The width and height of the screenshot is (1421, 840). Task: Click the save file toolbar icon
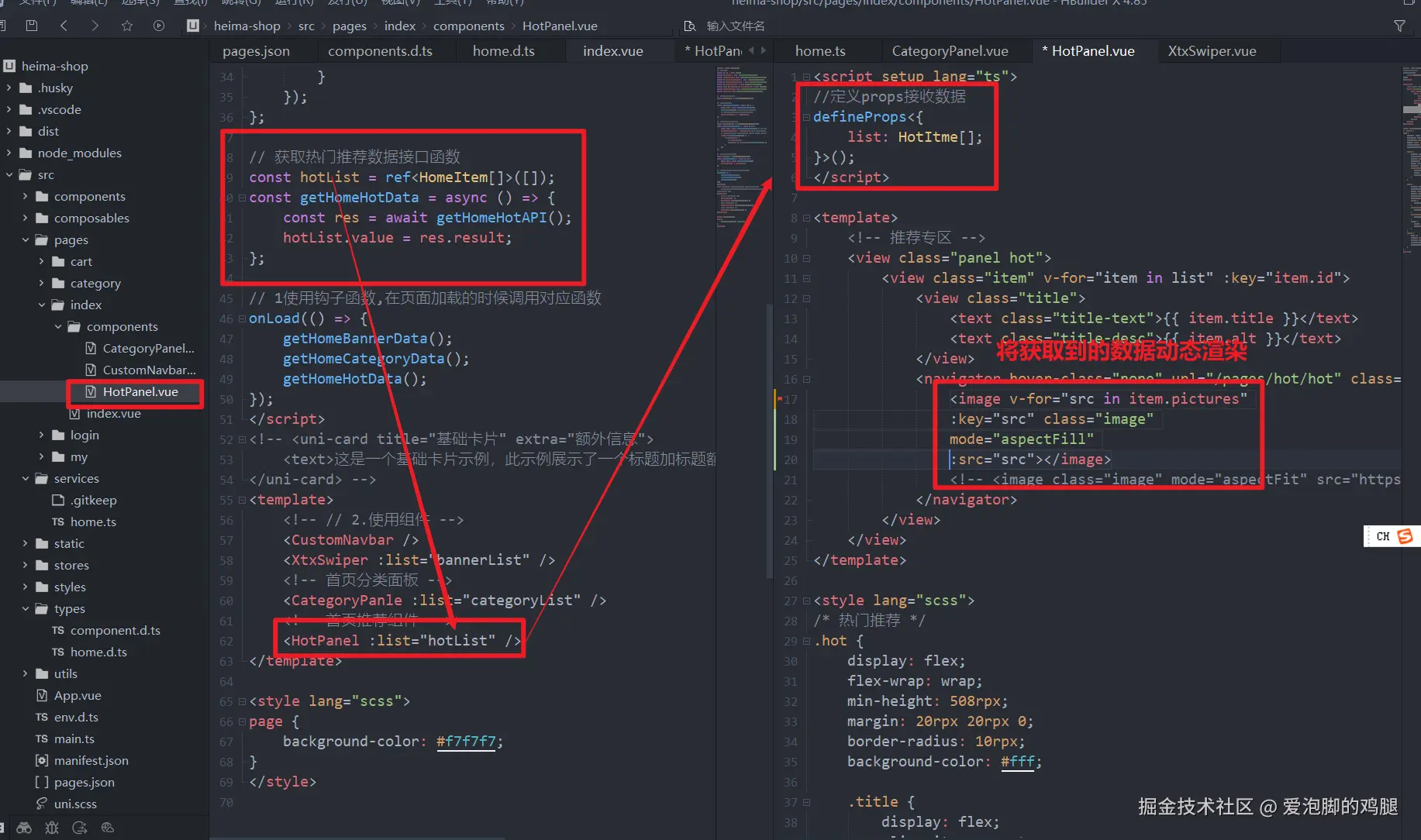pos(32,26)
